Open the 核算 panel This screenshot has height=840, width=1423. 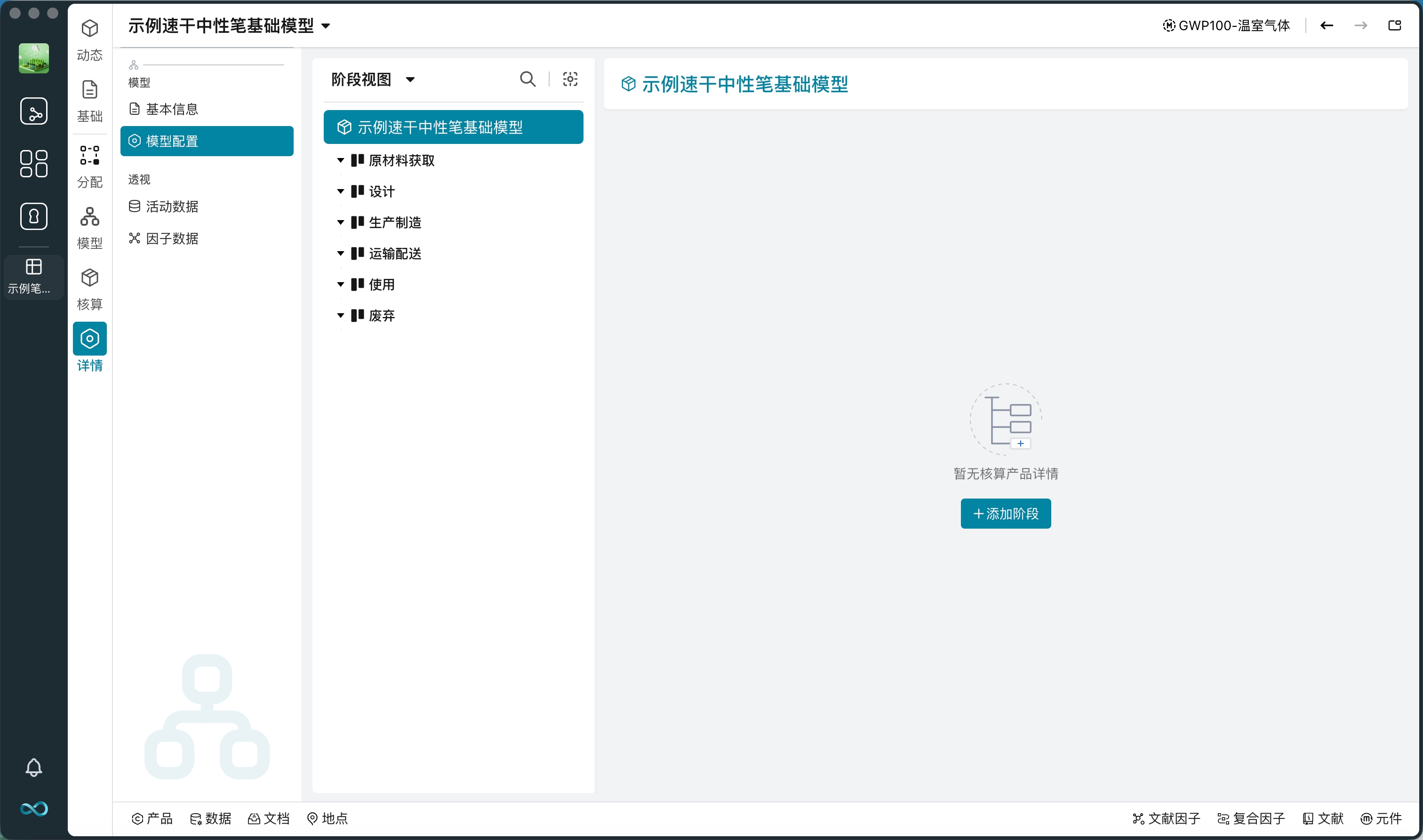tap(89, 287)
